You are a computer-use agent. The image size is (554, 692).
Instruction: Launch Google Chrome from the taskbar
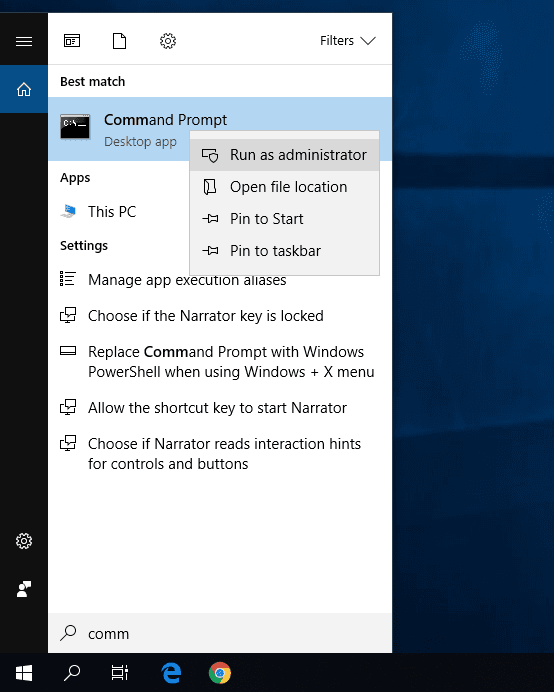click(x=220, y=673)
